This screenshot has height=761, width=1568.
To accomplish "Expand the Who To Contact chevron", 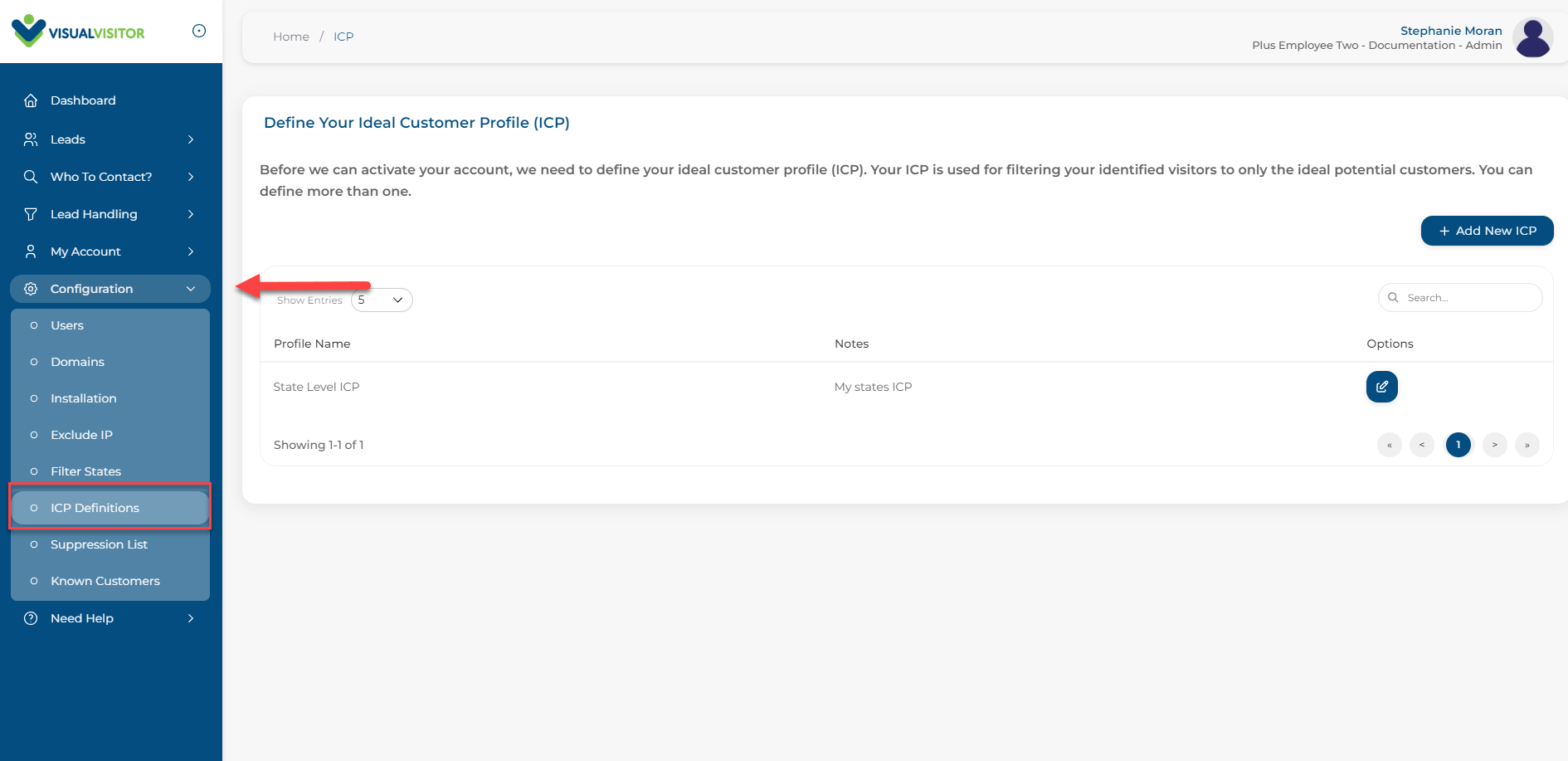I will click(x=191, y=177).
